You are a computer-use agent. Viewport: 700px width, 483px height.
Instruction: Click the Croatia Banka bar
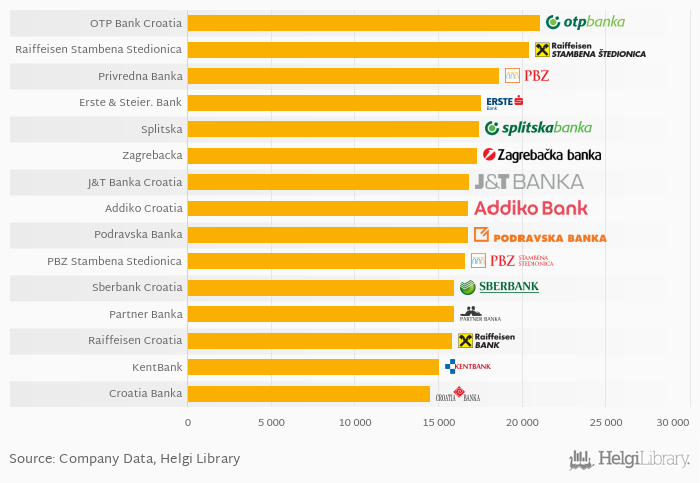308,393
